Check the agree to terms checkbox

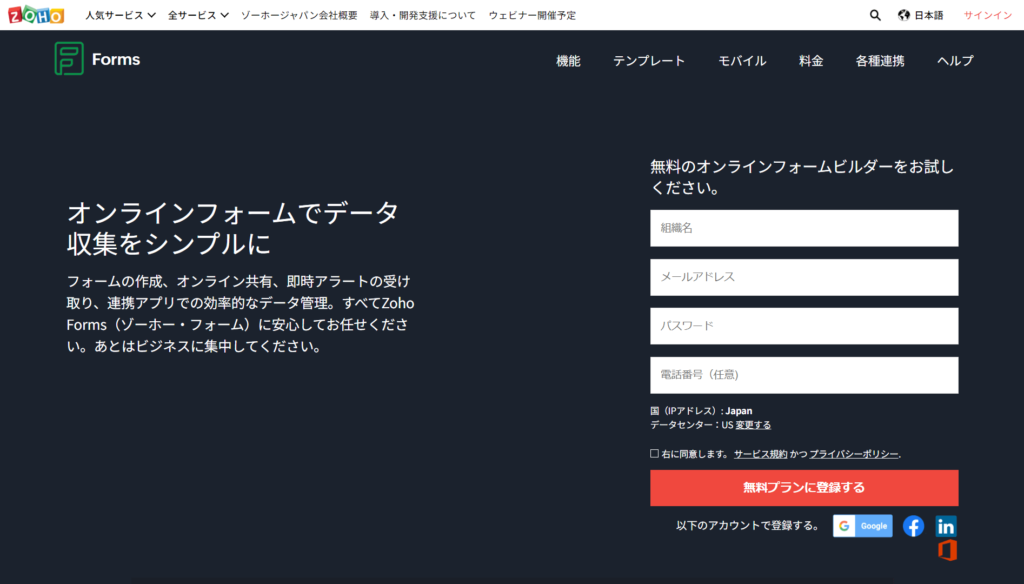654,453
